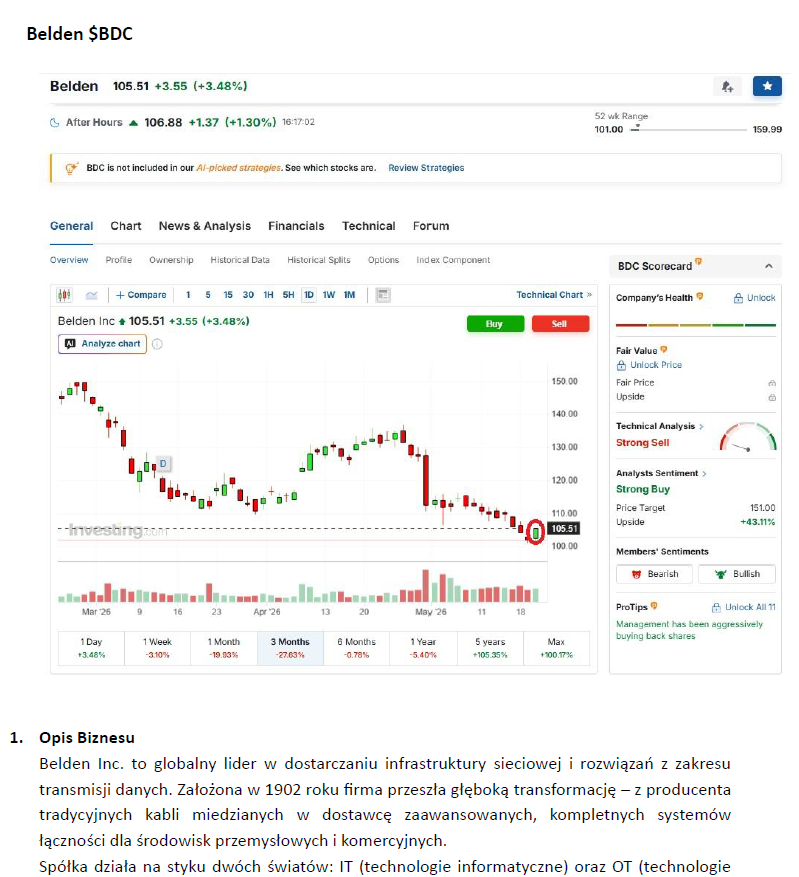
Task: Open the Technical Chart link
Action: click(554, 295)
